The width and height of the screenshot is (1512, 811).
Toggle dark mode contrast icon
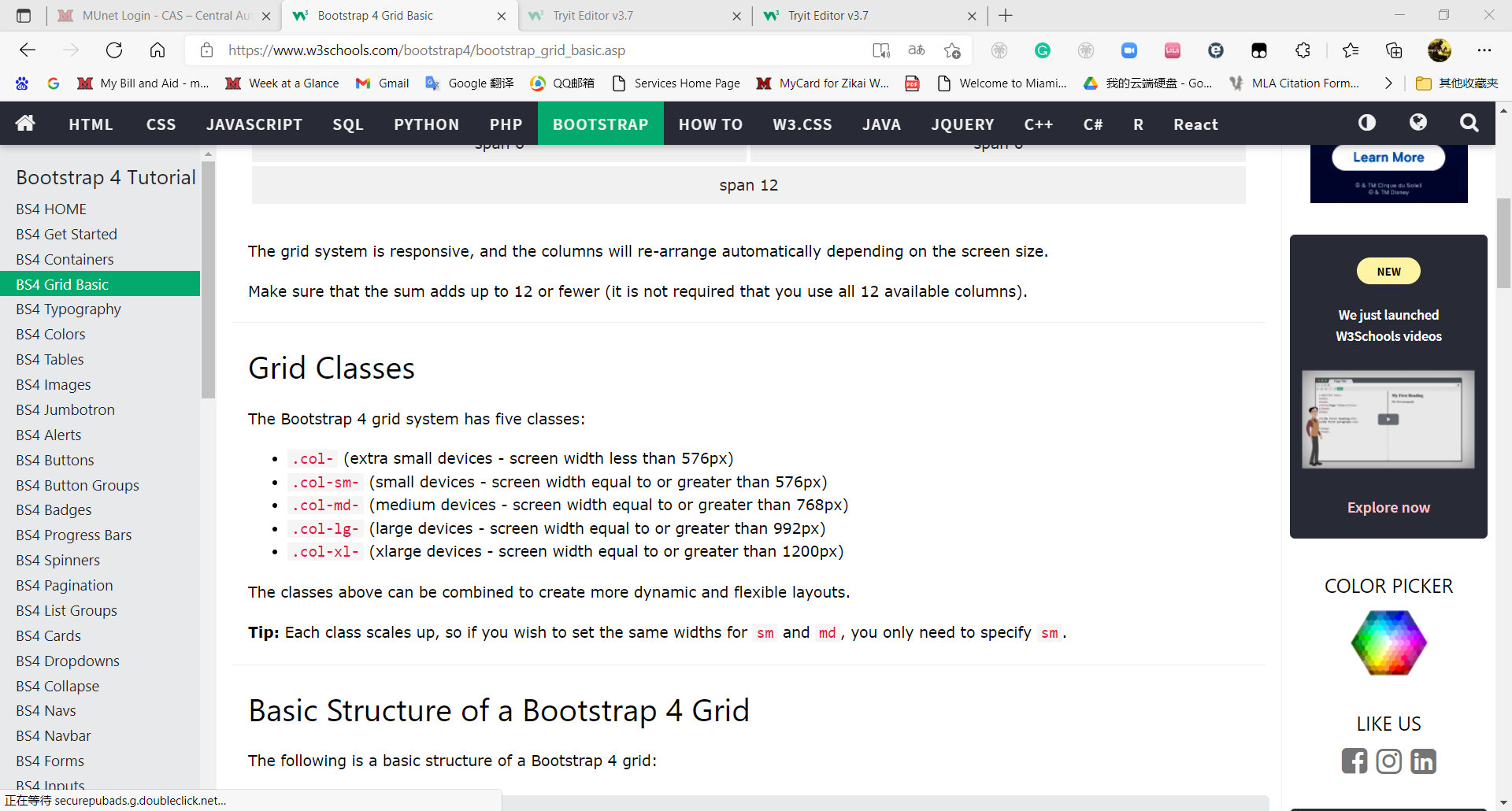coord(1367,123)
